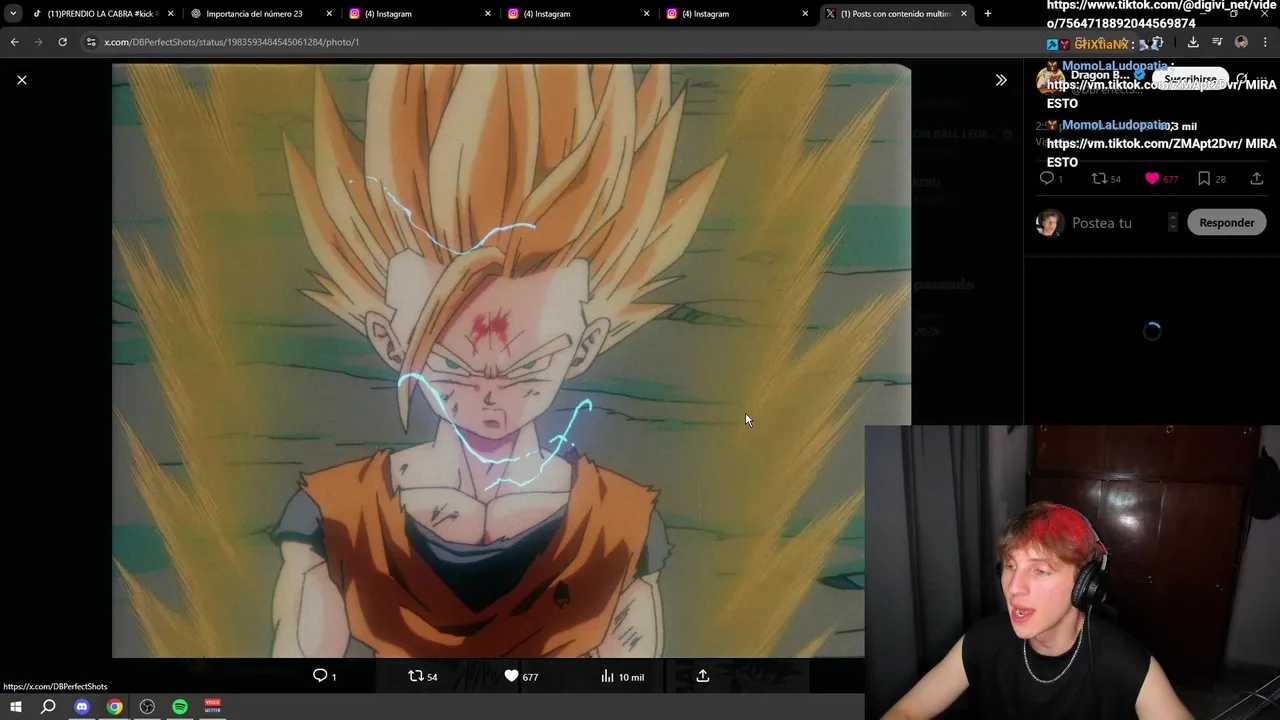Click the Dragon Ball Gohan photo
The width and height of the screenshot is (1280, 720).
(511, 361)
